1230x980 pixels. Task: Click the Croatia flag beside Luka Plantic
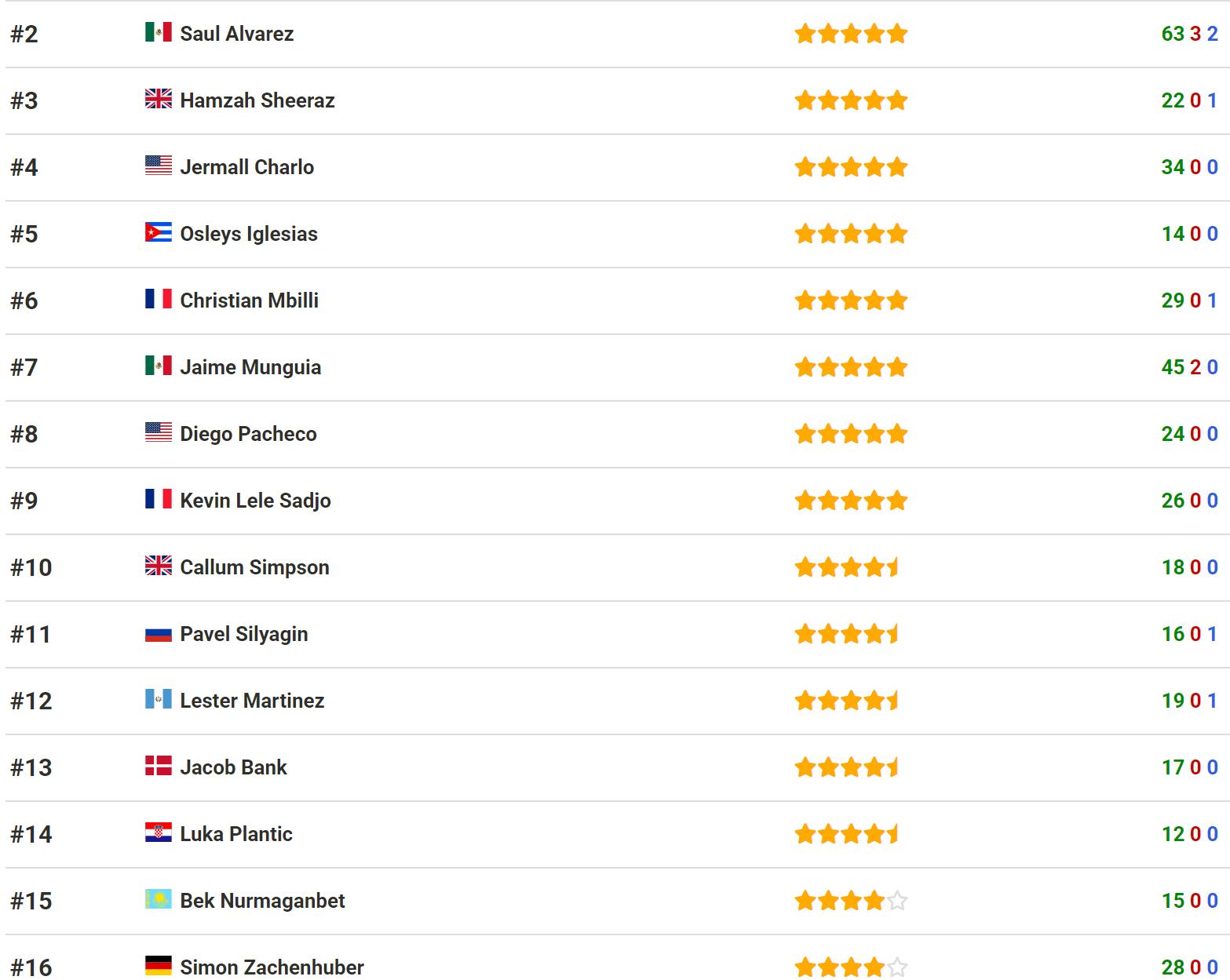pos(158,833)
